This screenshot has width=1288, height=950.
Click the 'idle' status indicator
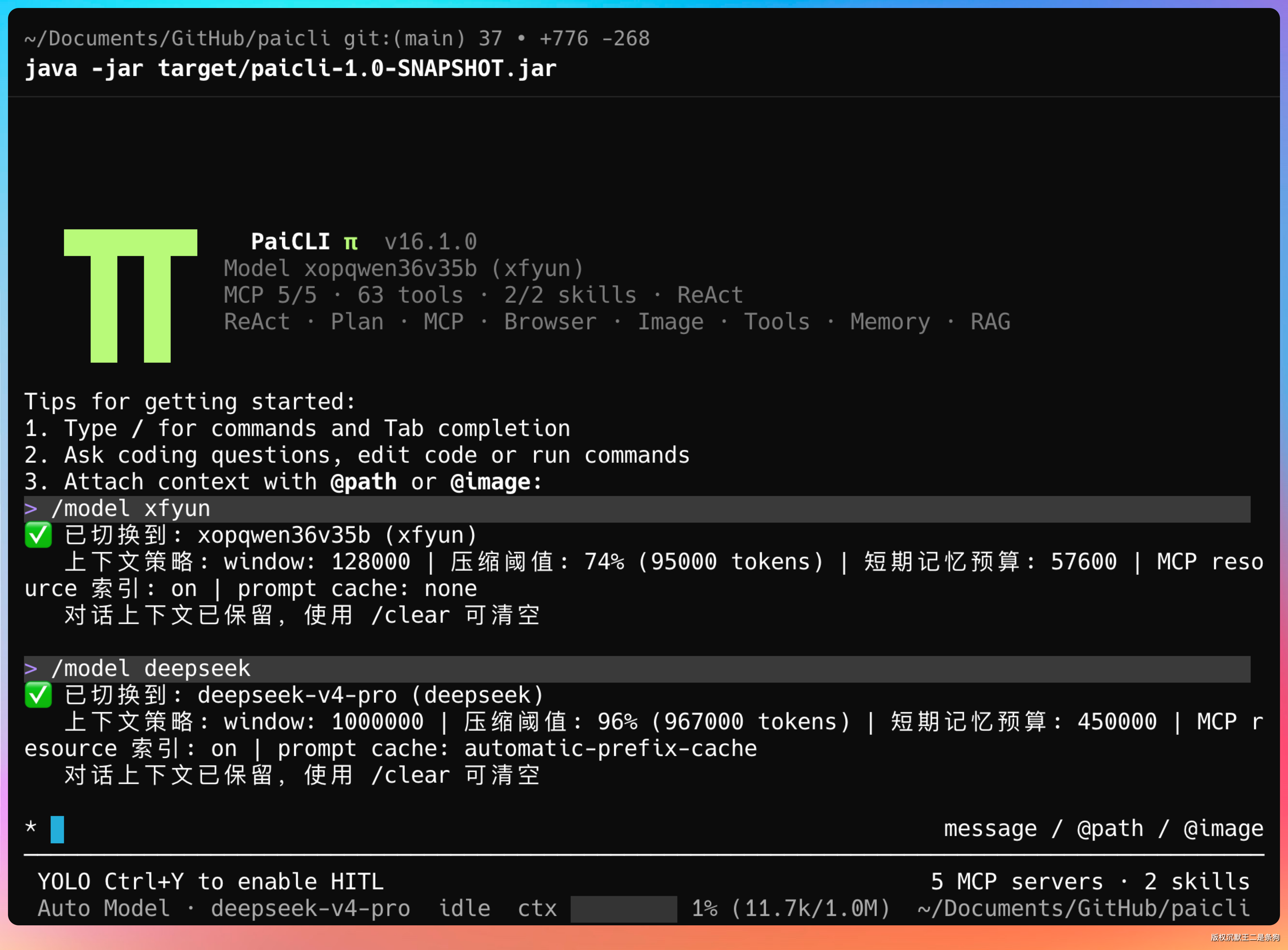click(x=465, y=909)
